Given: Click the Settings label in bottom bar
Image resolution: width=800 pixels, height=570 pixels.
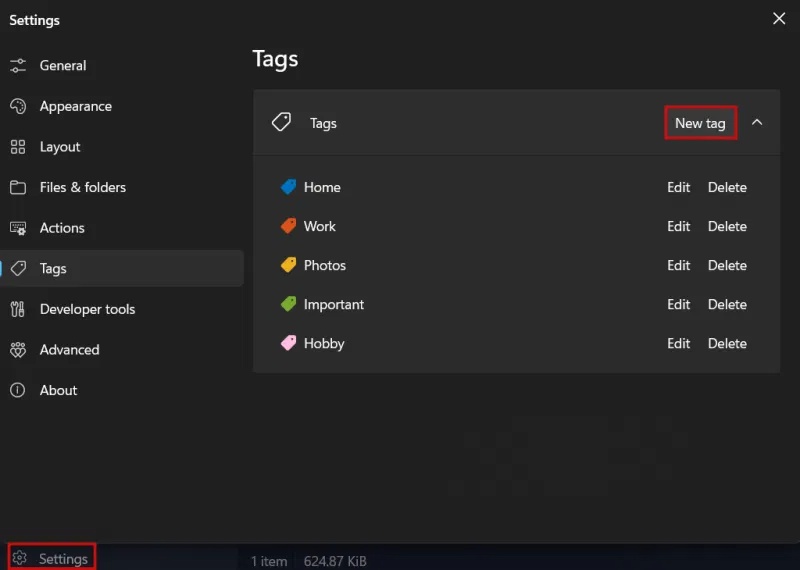Looking at the screenshot, I should coord(63,559).
